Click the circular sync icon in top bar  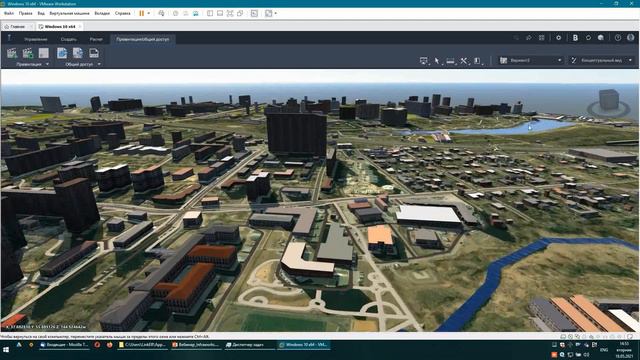click(588, 38)
